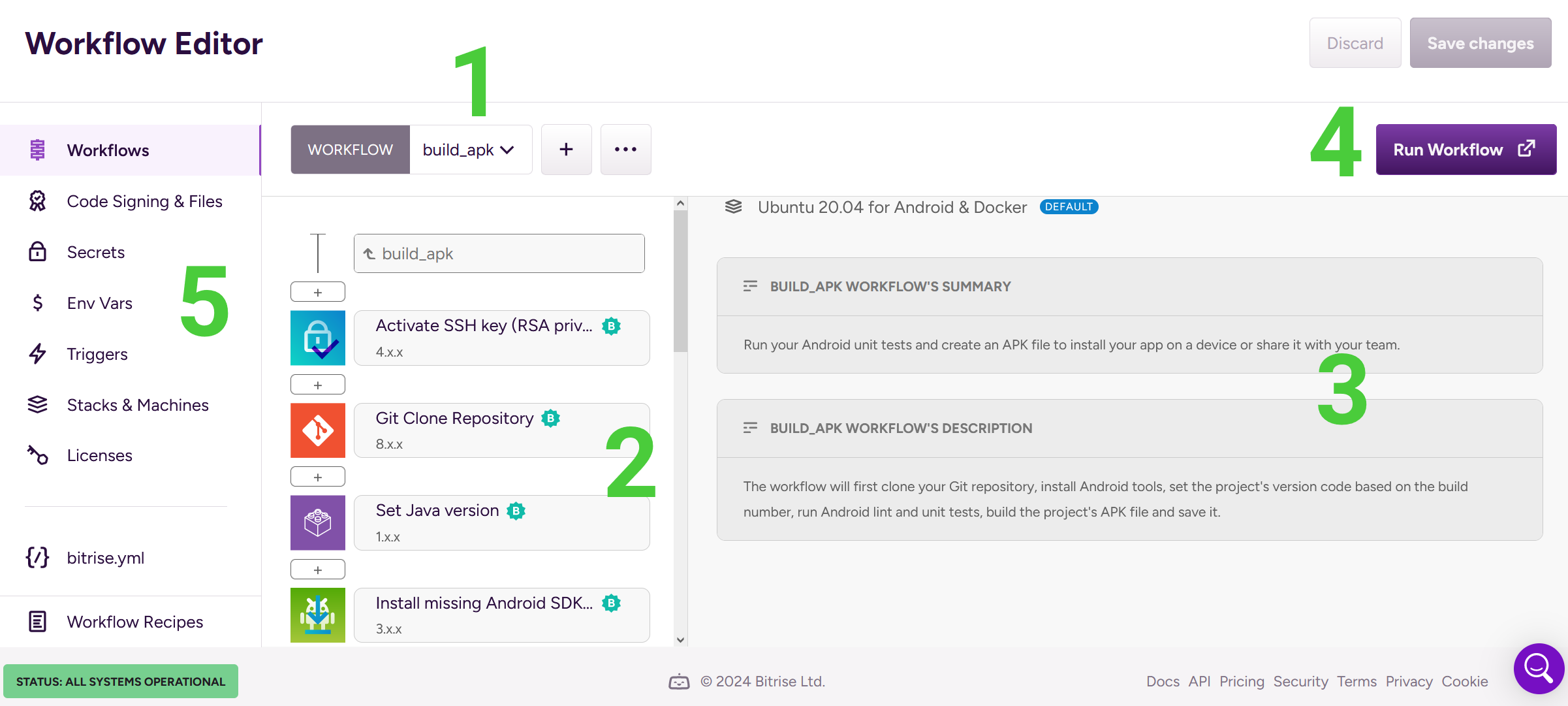This screenshot has height=706, width=1568.
Task: Click the Save changes button
Action: point(1481,43)
